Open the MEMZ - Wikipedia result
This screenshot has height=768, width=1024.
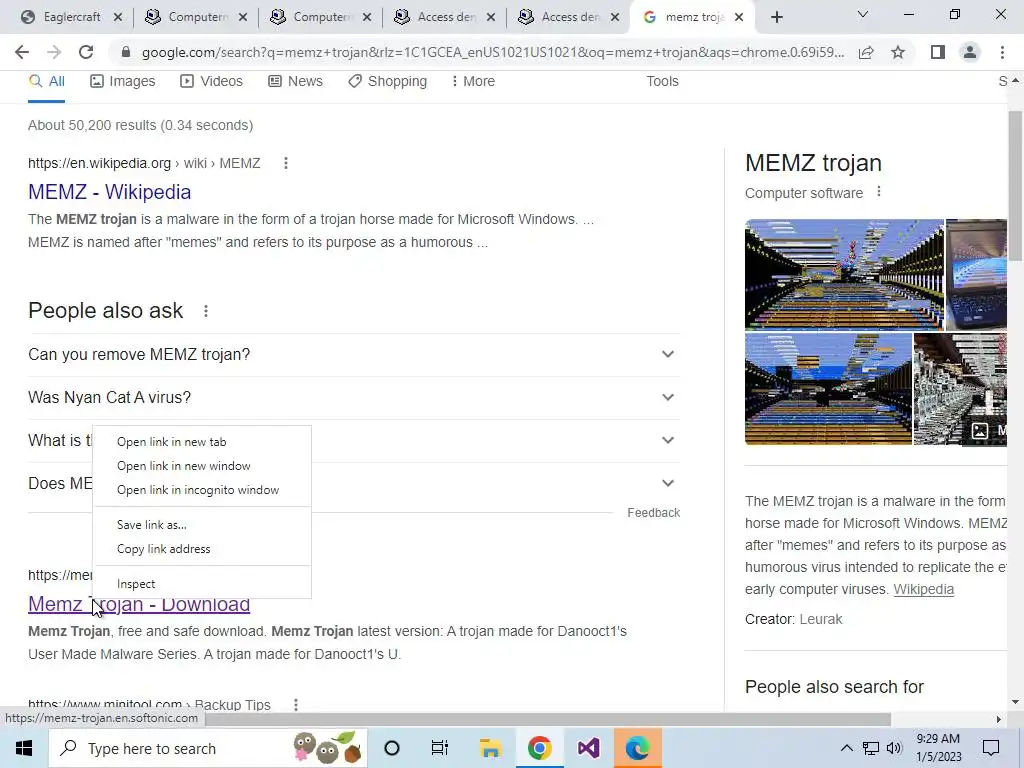click(110, 192)
